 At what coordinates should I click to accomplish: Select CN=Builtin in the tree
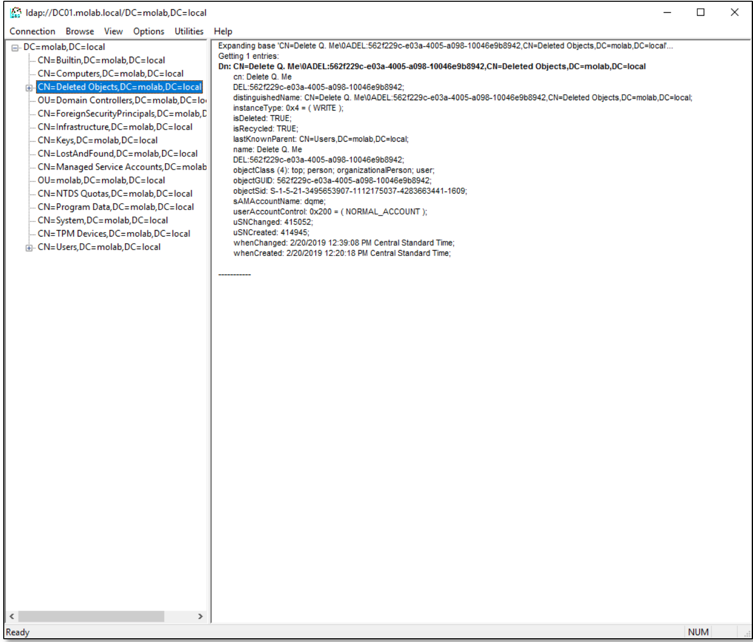[x=101, y=60]
